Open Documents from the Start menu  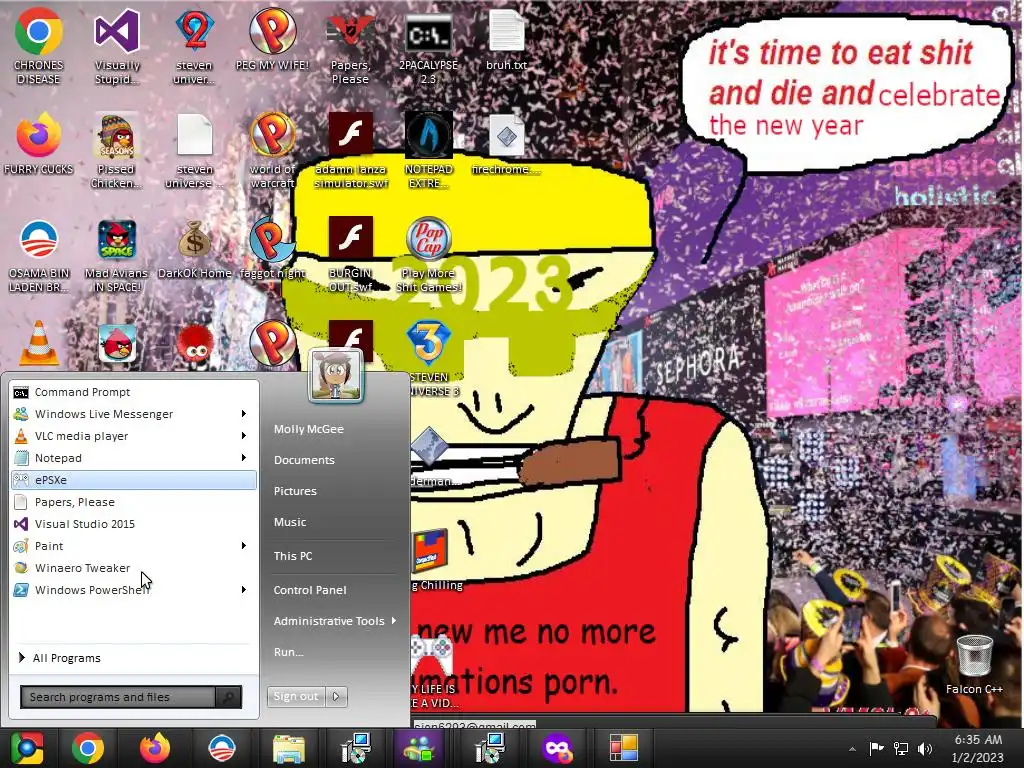(304, 460)
